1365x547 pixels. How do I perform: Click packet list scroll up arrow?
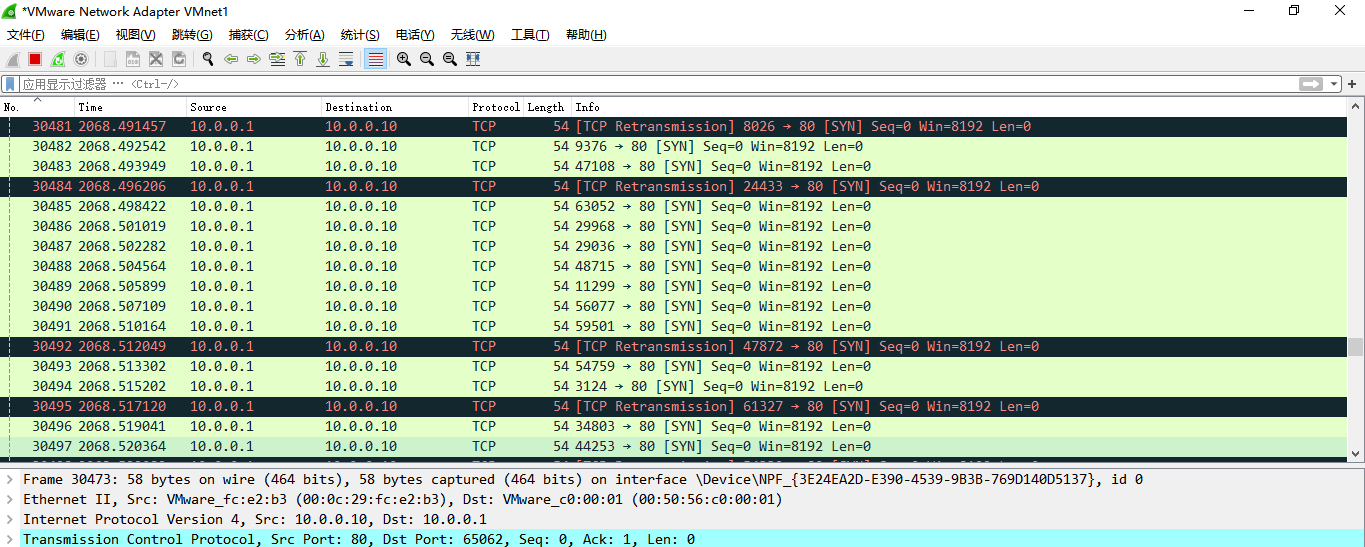1355,105
